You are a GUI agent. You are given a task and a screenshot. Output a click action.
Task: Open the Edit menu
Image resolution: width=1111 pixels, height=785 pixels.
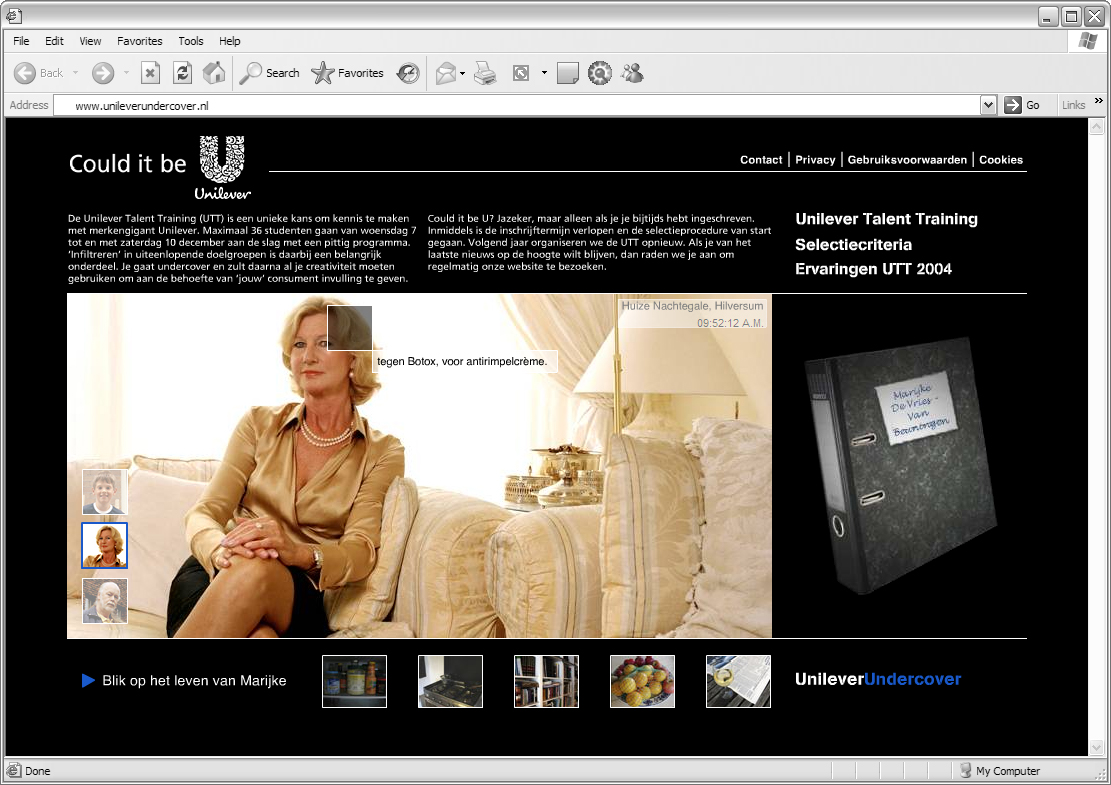tap(55, 41)
